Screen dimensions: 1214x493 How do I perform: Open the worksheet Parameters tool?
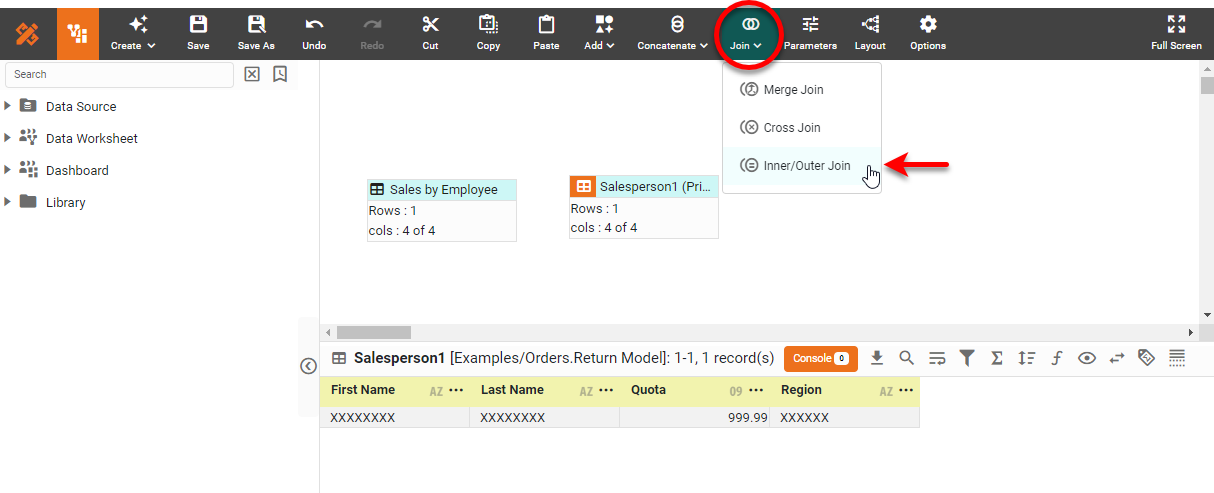click(810, 33)
